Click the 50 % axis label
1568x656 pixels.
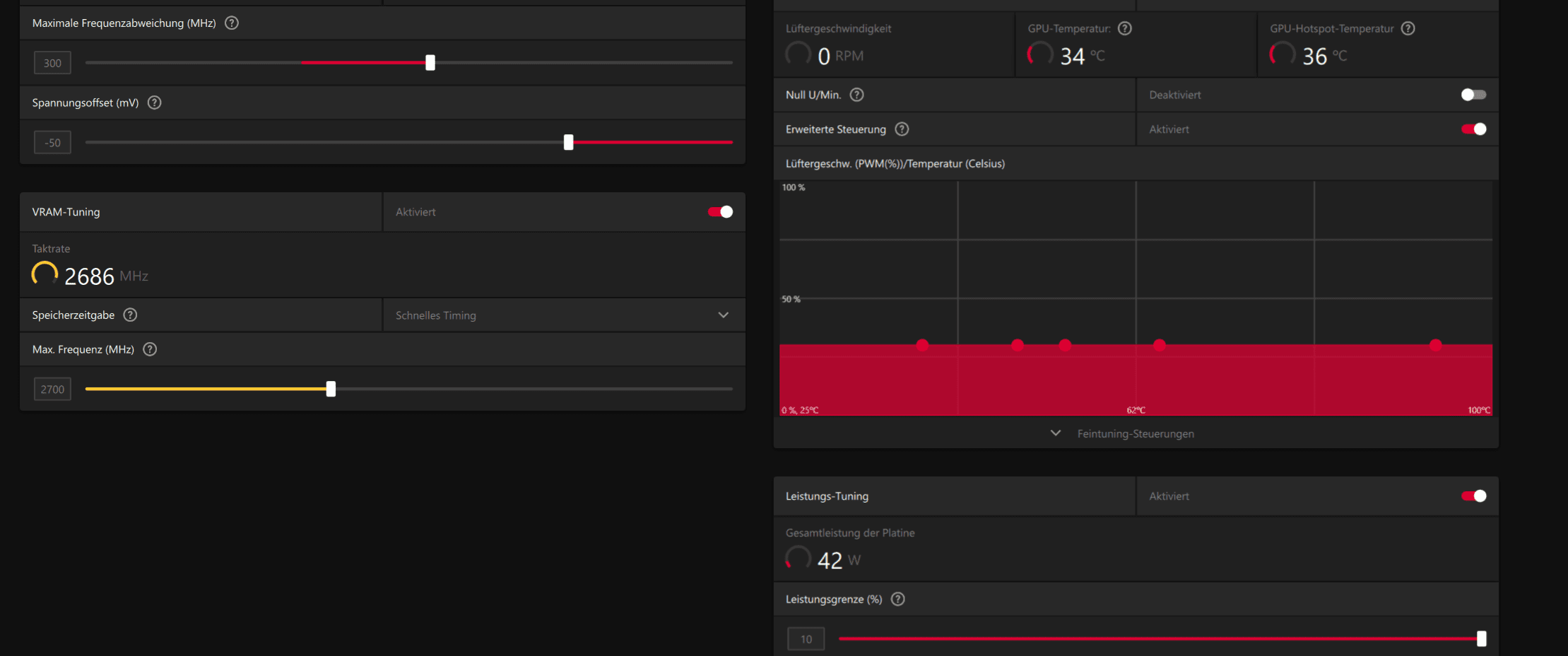tap(791, 299)
